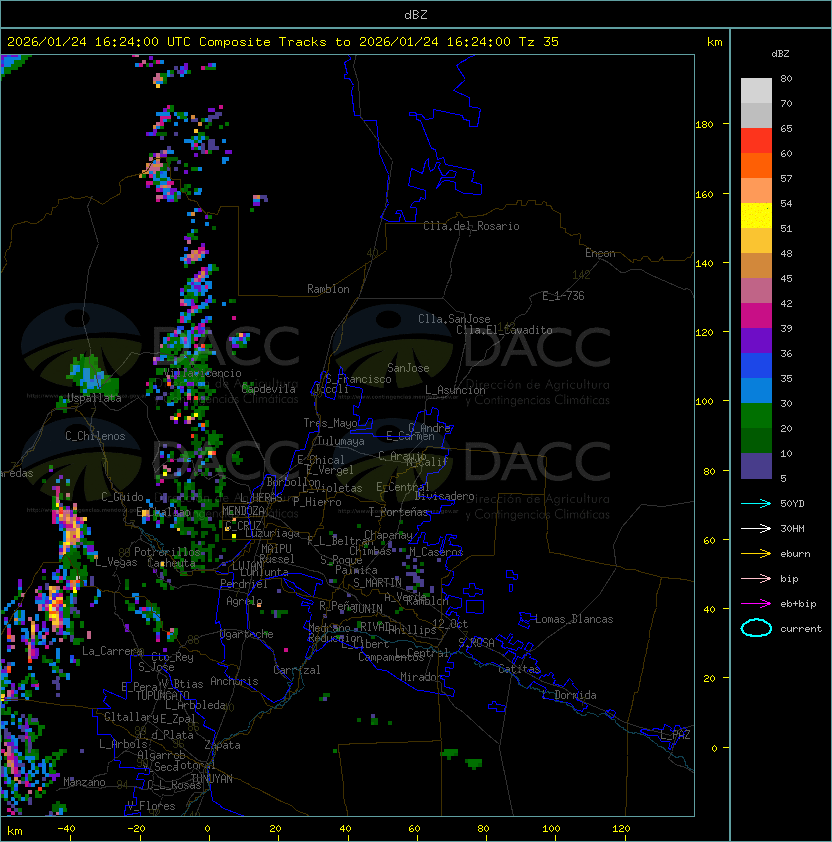Select the green 20-30 dBZ legend swatch
The width and height of the screenshot is (832, 842).
click(x=756, y=416)
